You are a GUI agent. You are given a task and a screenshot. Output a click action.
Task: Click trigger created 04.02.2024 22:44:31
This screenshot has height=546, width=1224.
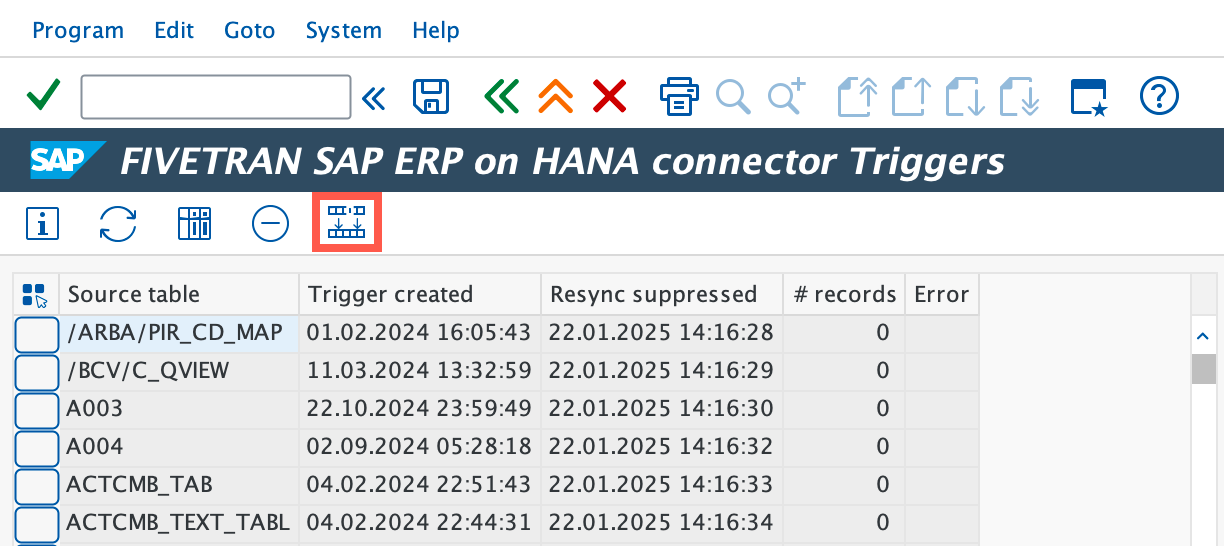point(420,524)
